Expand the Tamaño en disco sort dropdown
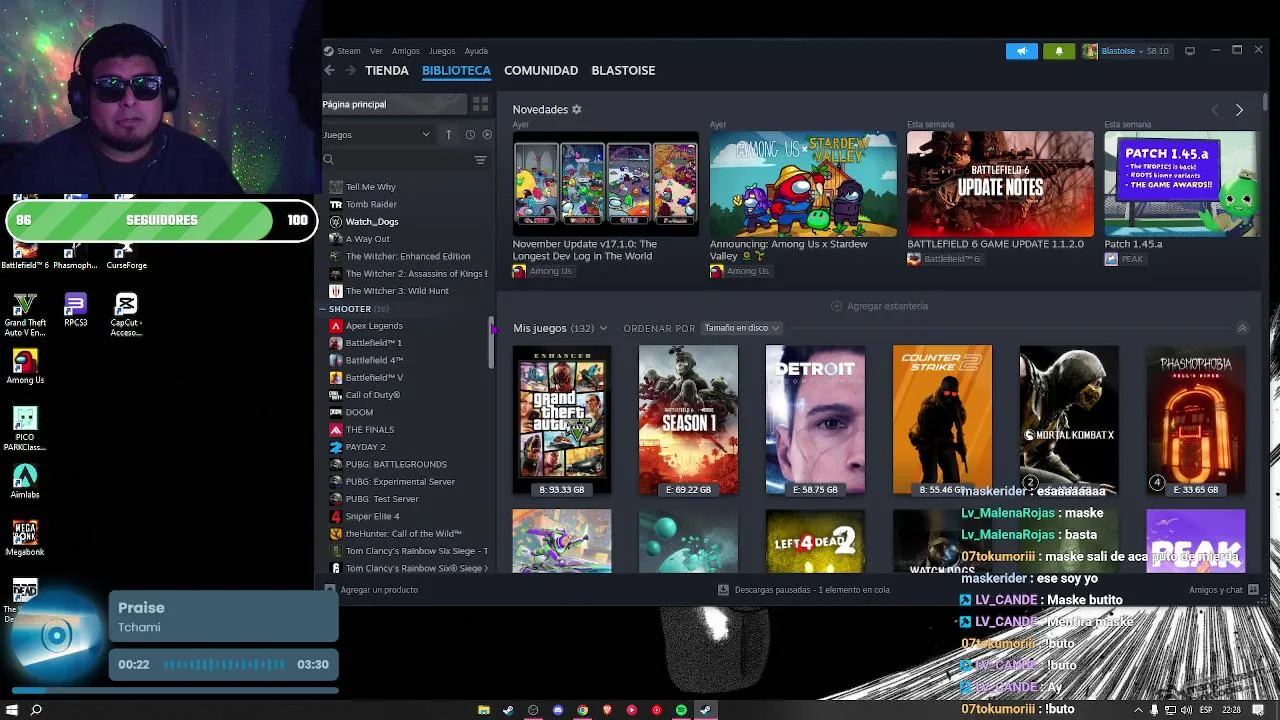Screen dimensions: 1280x720 (741, 328)
